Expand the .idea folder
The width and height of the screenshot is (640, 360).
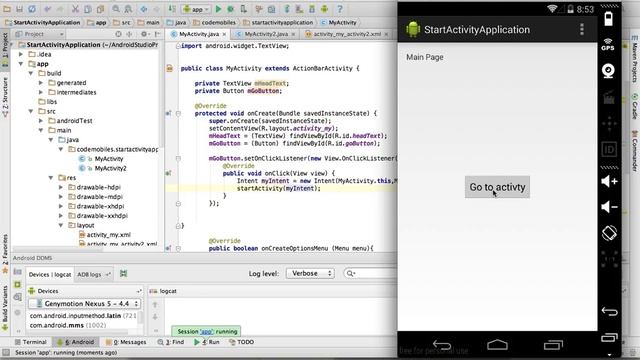tap(21, 54)
